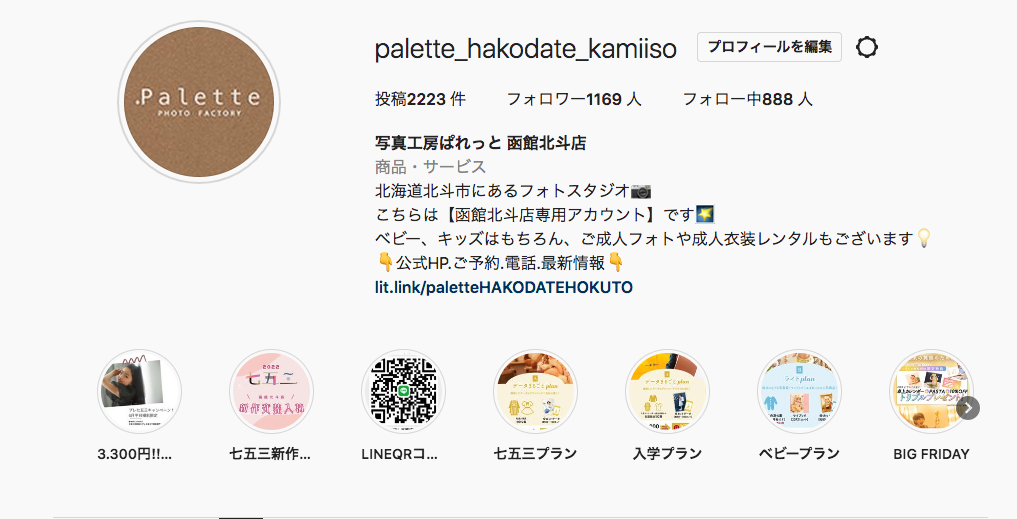Click the 写真工房ぱれっと 函館北斗店 name

[481, 143]
